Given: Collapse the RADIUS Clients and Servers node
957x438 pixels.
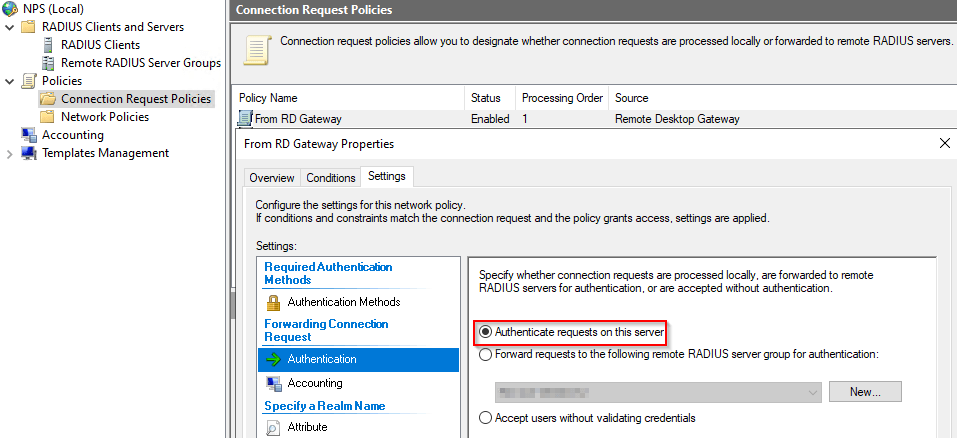Looking at the screenshot, I should 10,27.
